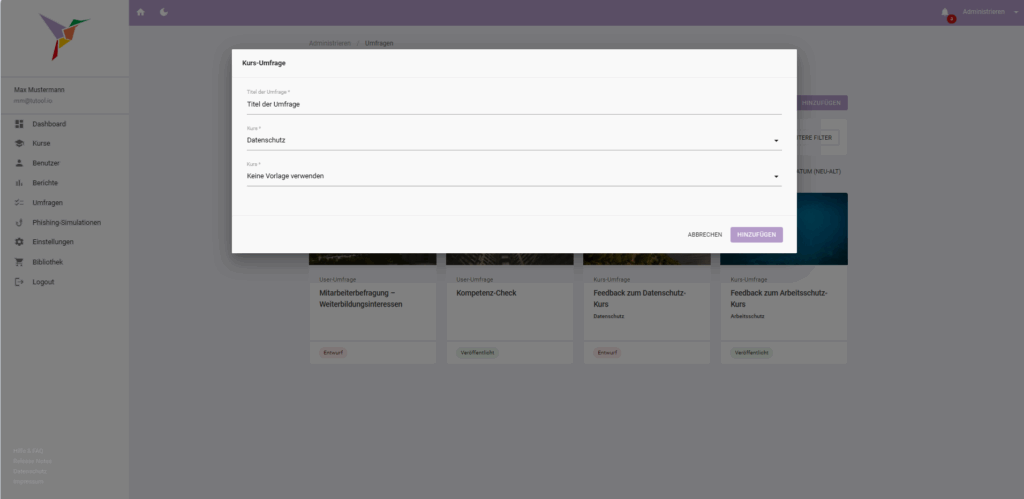Click the Phishing-Simulationen hook icon

tap(19, 222)
